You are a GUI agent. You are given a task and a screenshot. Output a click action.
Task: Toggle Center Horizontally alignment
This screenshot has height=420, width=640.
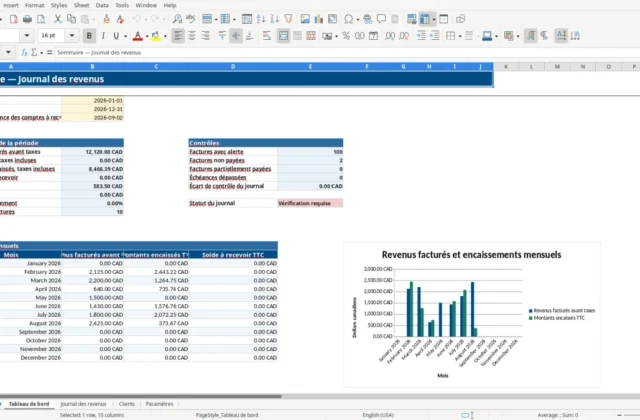pos(192,36)
